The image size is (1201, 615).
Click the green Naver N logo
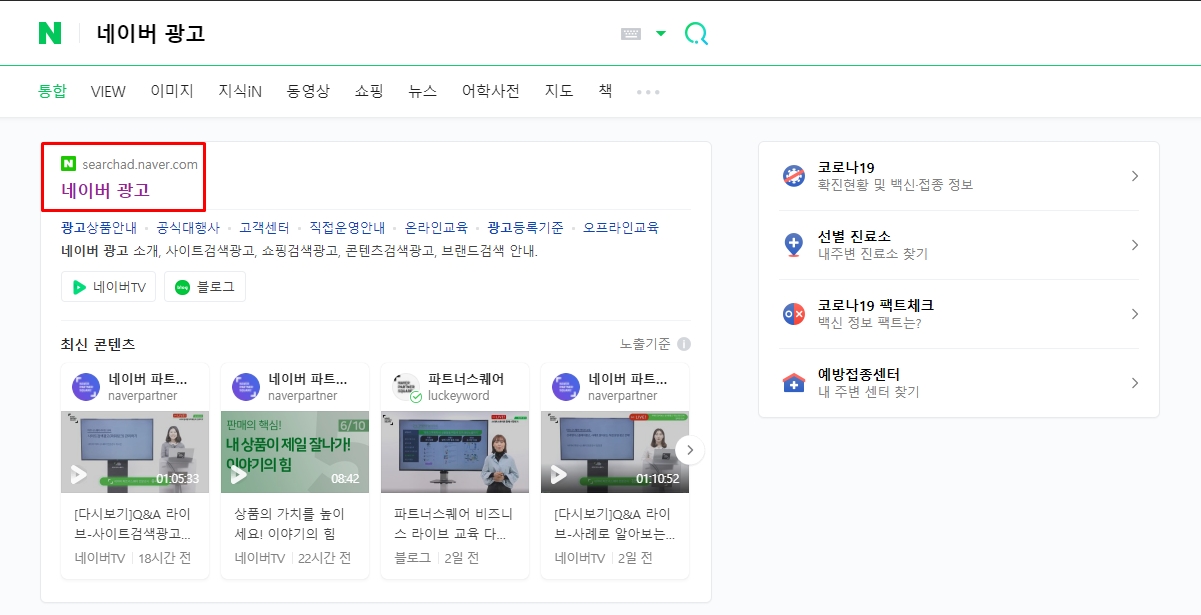click(x=50, y=33)
